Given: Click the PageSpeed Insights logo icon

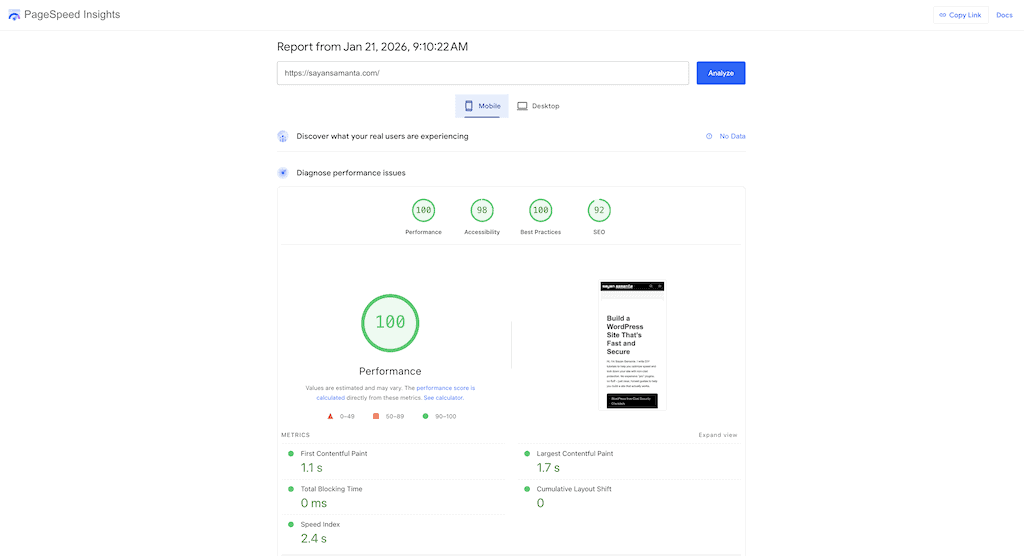Looking at the screenshot, I should click(x=14, y=15).
